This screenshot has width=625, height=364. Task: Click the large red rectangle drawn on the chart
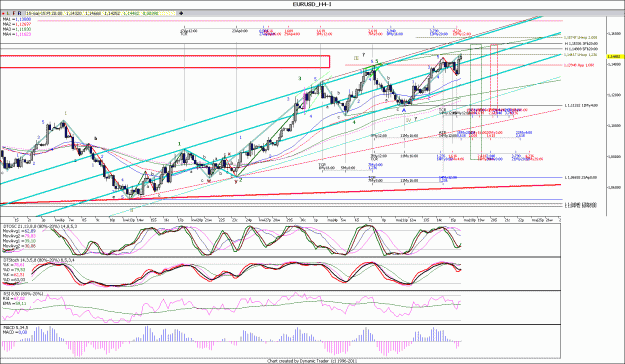tap(165, 61)
